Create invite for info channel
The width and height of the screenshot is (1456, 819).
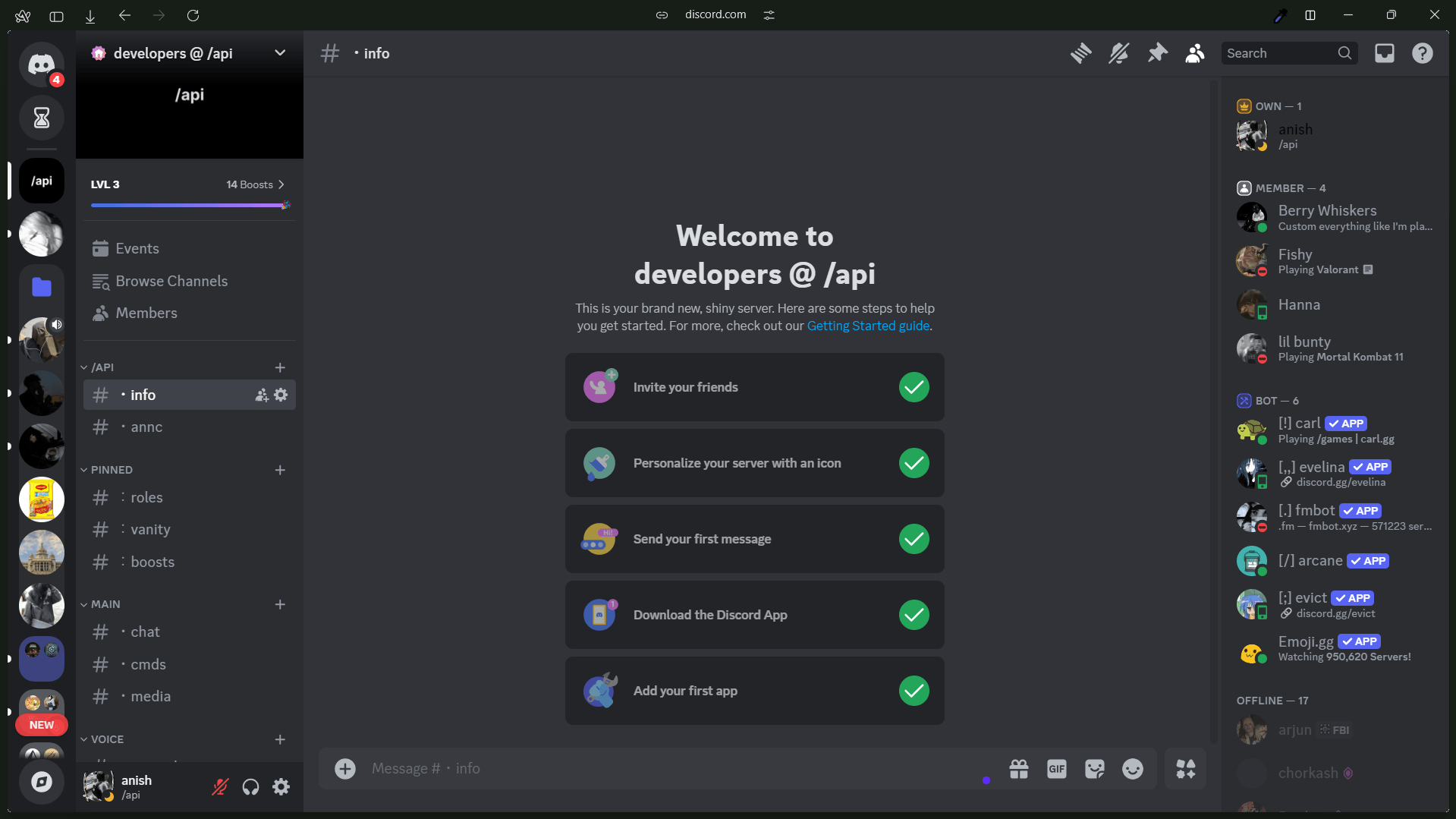tap(262, 395)
